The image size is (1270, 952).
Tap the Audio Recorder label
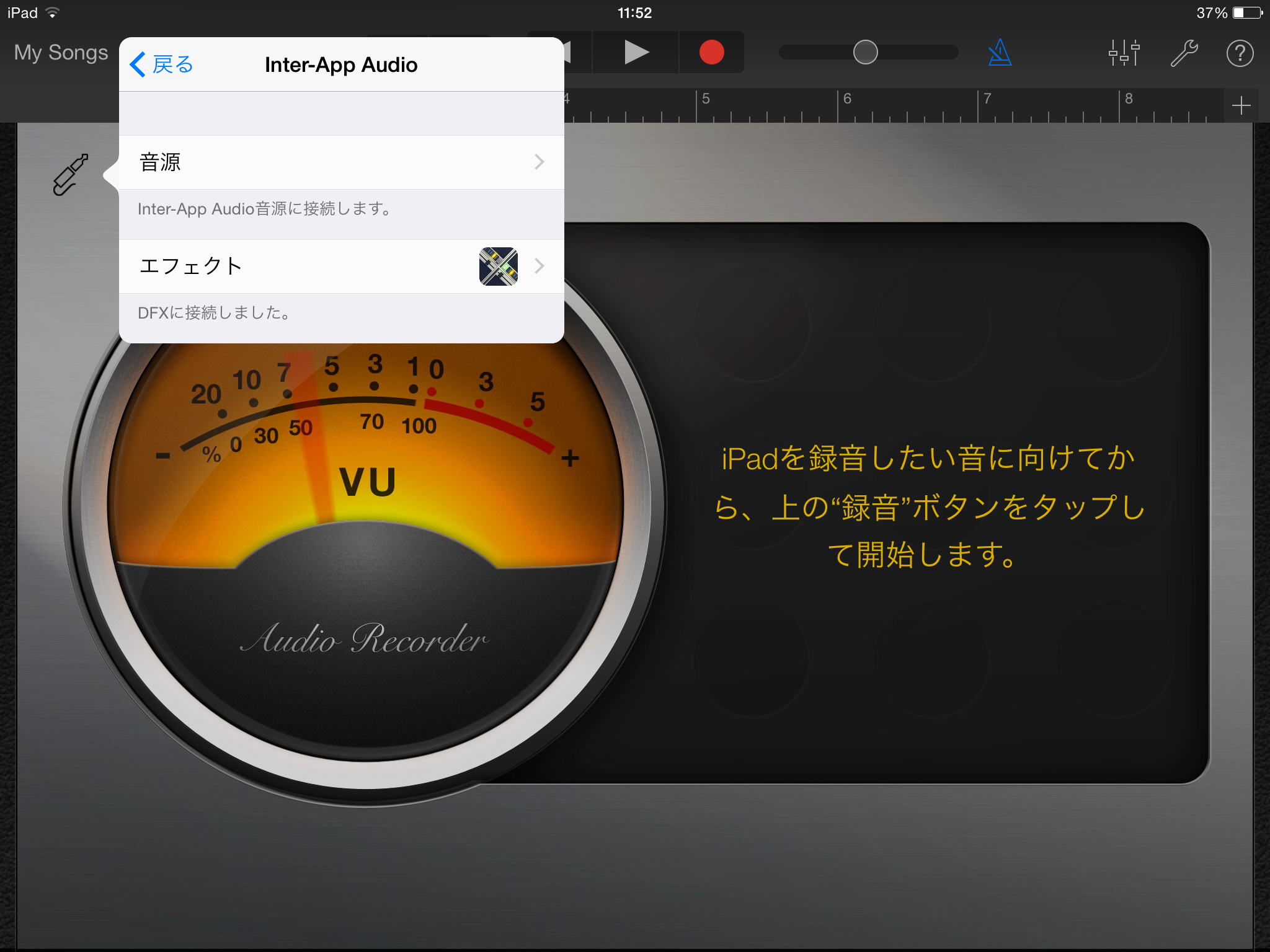(365, 638)
